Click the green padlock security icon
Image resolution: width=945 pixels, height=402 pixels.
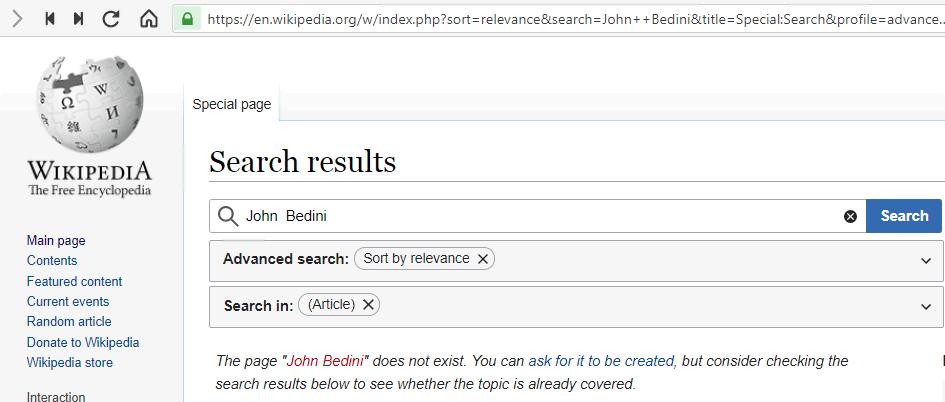tap(187, 18)
